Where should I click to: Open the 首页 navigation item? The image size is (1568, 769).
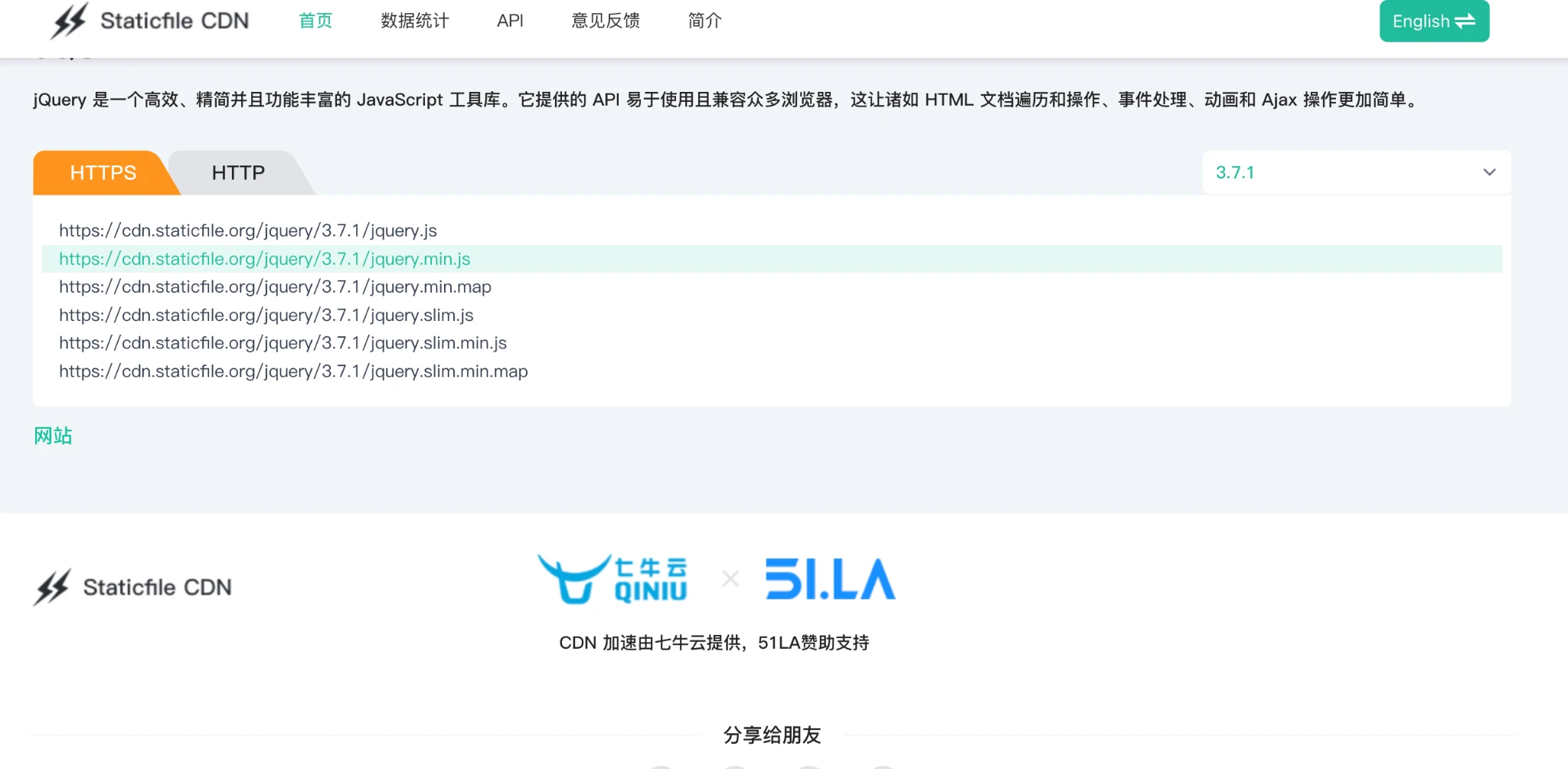tap(315, 21)
